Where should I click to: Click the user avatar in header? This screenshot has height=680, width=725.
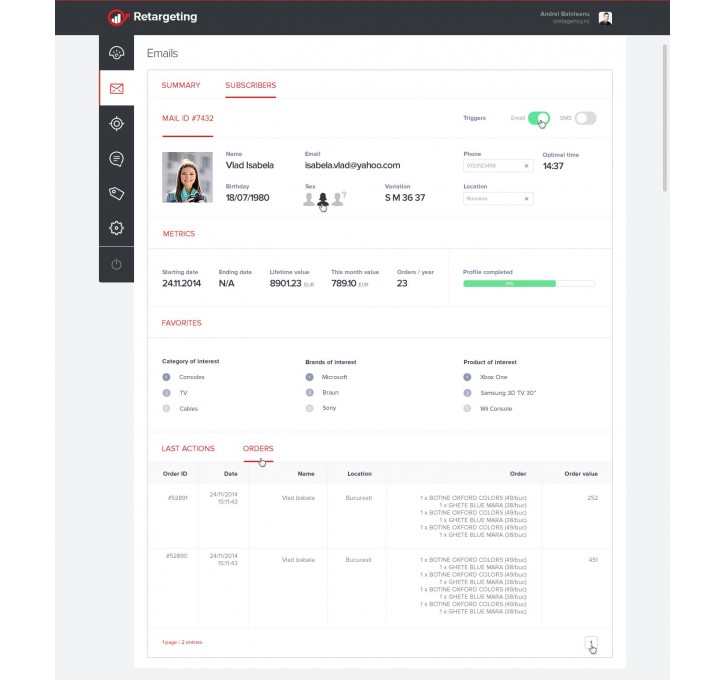(x=605, y=18)
